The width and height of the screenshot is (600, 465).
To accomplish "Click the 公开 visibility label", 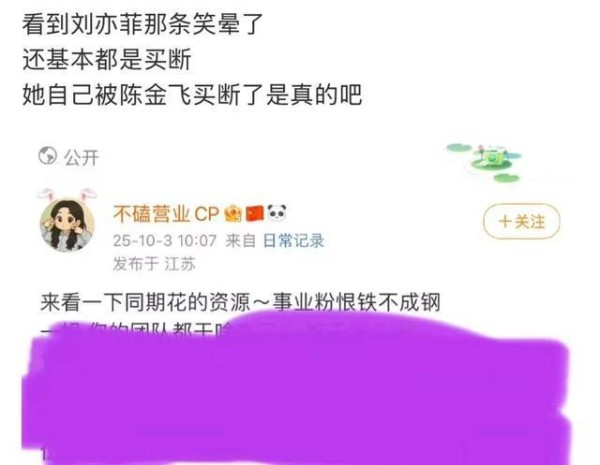I will pos(82,157).
